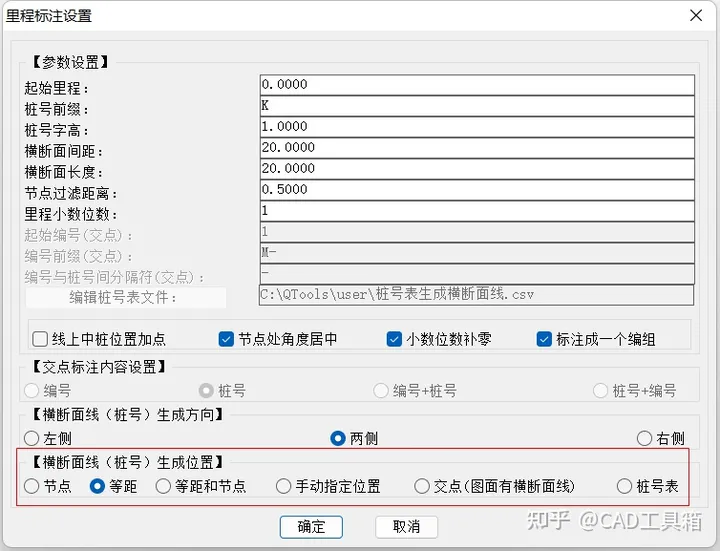Click the 横断面间距 input field
Image resolution: width=720 pixels, height=551 pixels.
[x=477, y=148]
